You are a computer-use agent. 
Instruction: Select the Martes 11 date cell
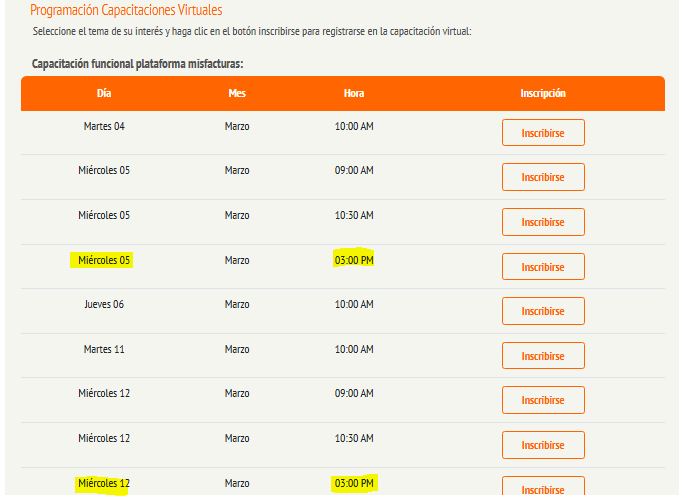[104, 349]
